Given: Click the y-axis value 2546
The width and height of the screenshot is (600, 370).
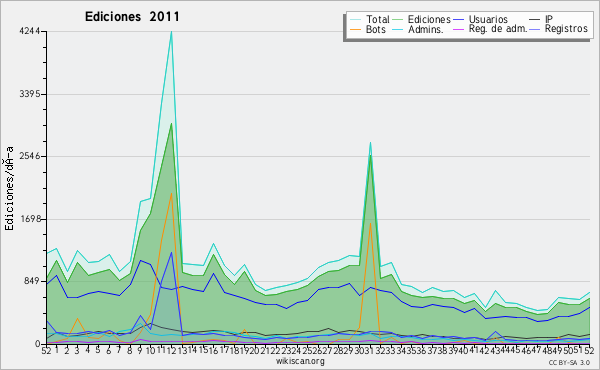Looking at the screenshot, I should (x=30, y=156).
